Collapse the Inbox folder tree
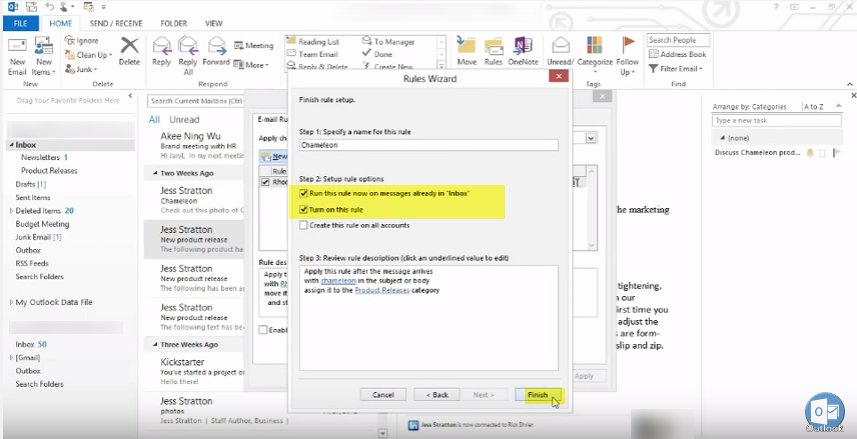 click(x=11, y=145)
